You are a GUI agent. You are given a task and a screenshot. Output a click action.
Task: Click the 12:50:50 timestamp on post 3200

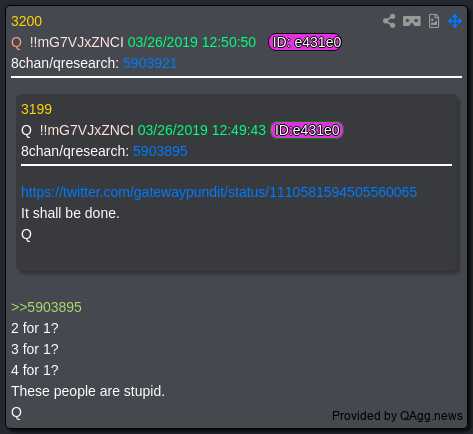click(192, 42)
